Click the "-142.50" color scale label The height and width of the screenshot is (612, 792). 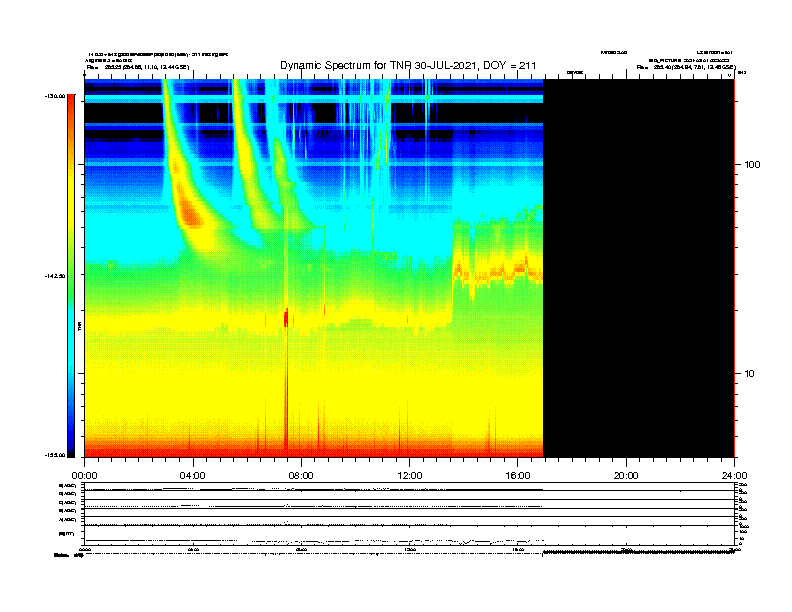(x=55, y=276)
